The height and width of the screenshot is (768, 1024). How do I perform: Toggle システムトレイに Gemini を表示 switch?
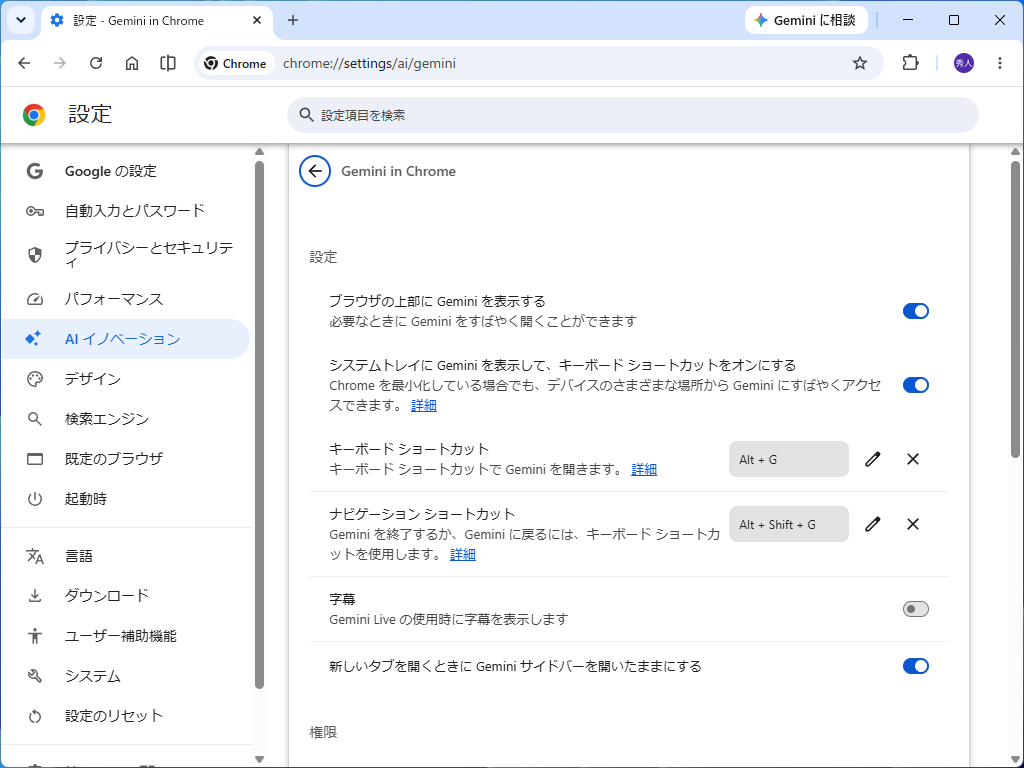(x=916, y=385)
